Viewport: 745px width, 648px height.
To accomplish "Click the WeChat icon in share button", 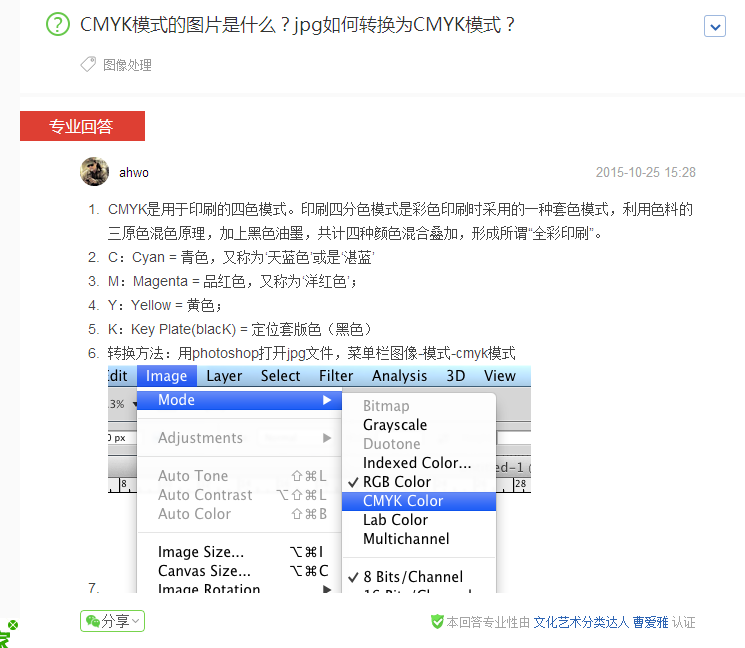I will [93, 621].
